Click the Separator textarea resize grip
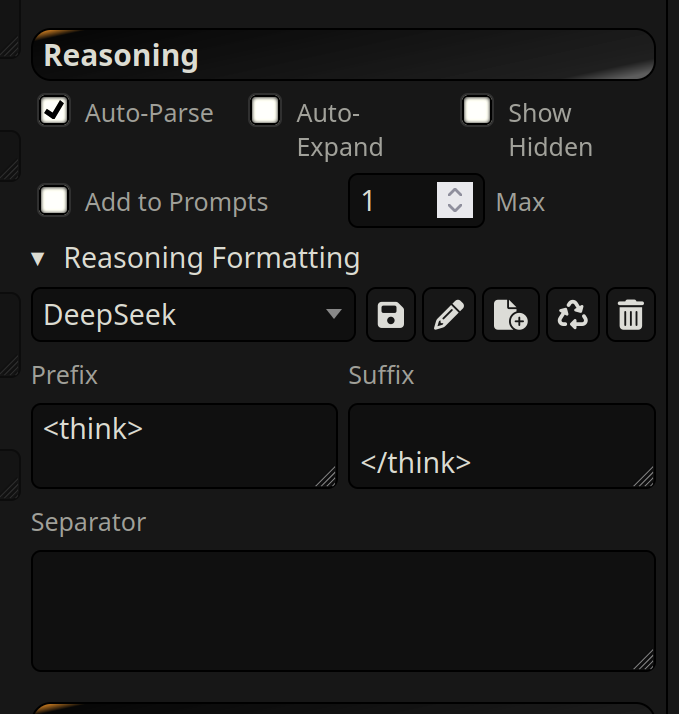679x714 pixels. tap(645, 660)
